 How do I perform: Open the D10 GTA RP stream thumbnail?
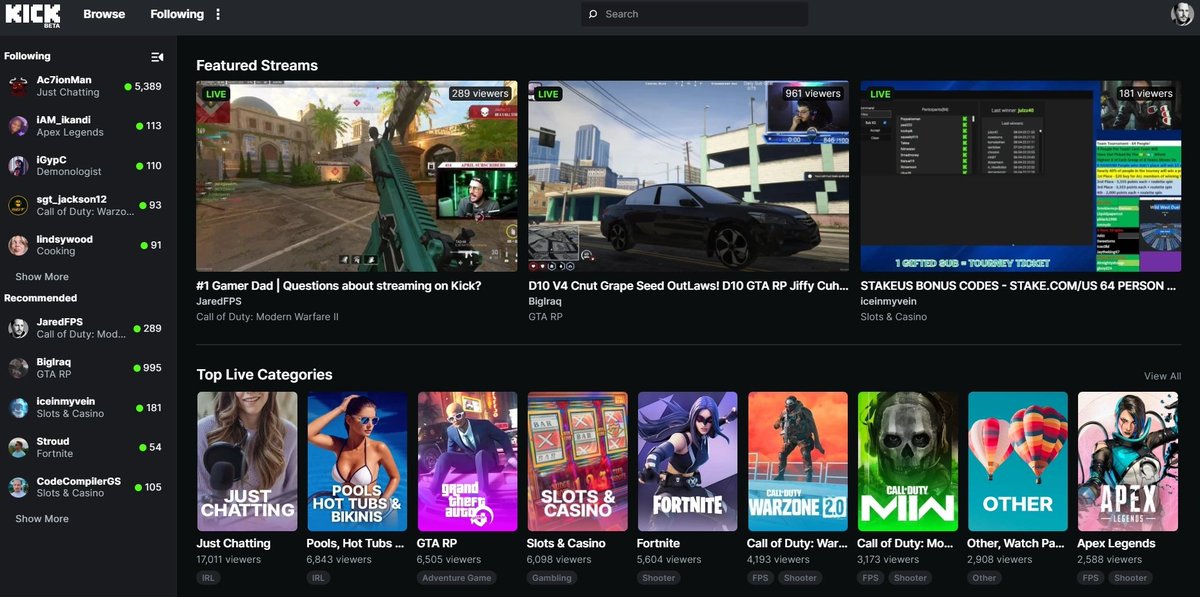click(688, 176)
